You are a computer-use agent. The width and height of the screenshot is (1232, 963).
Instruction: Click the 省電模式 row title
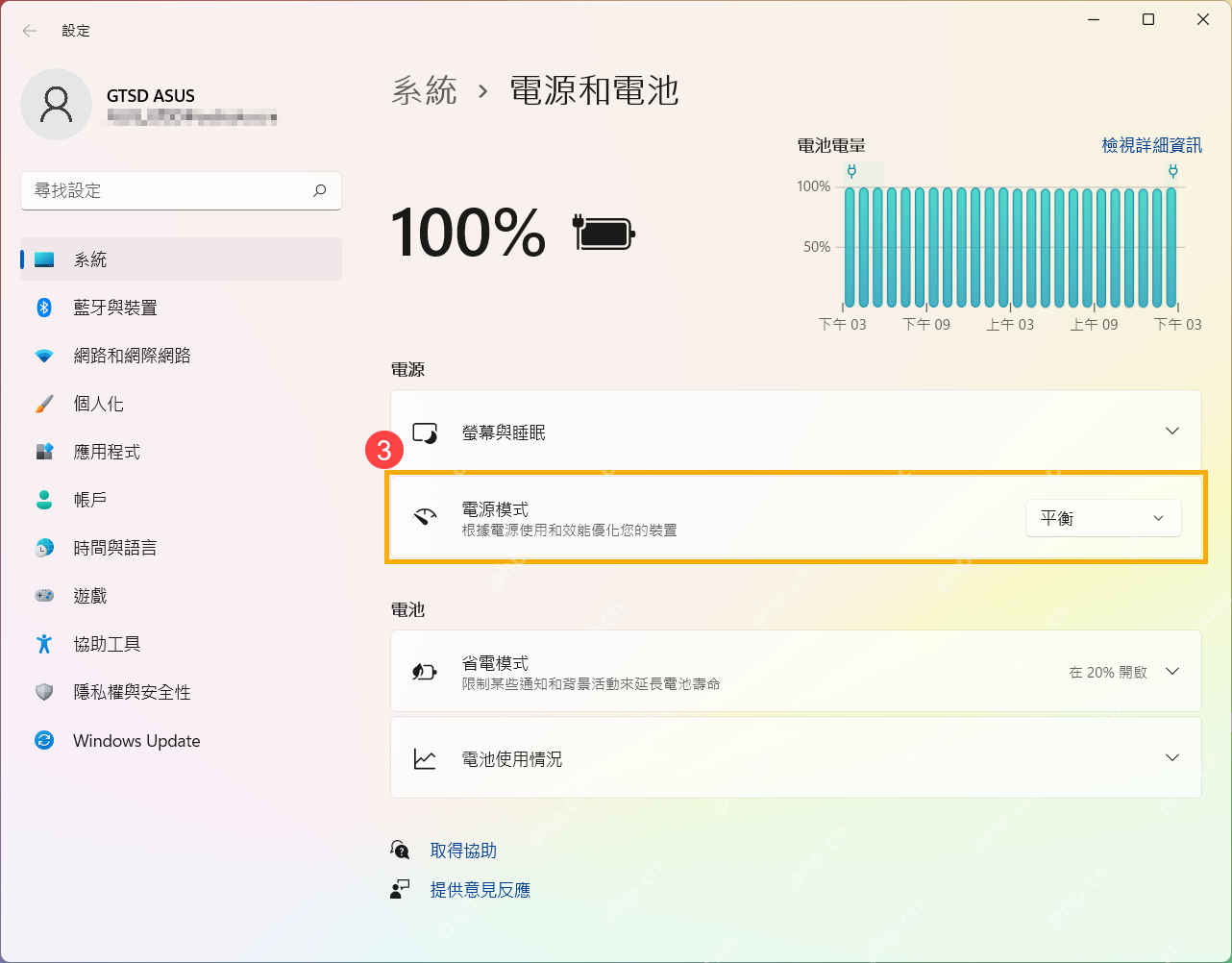coord(495,663)
